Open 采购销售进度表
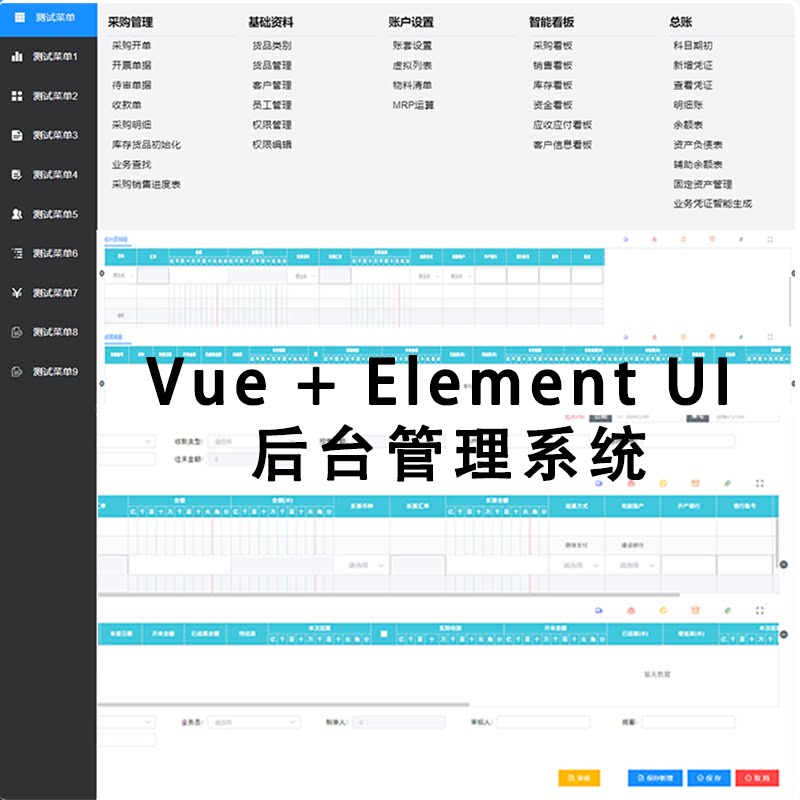 tap(146, 184)
